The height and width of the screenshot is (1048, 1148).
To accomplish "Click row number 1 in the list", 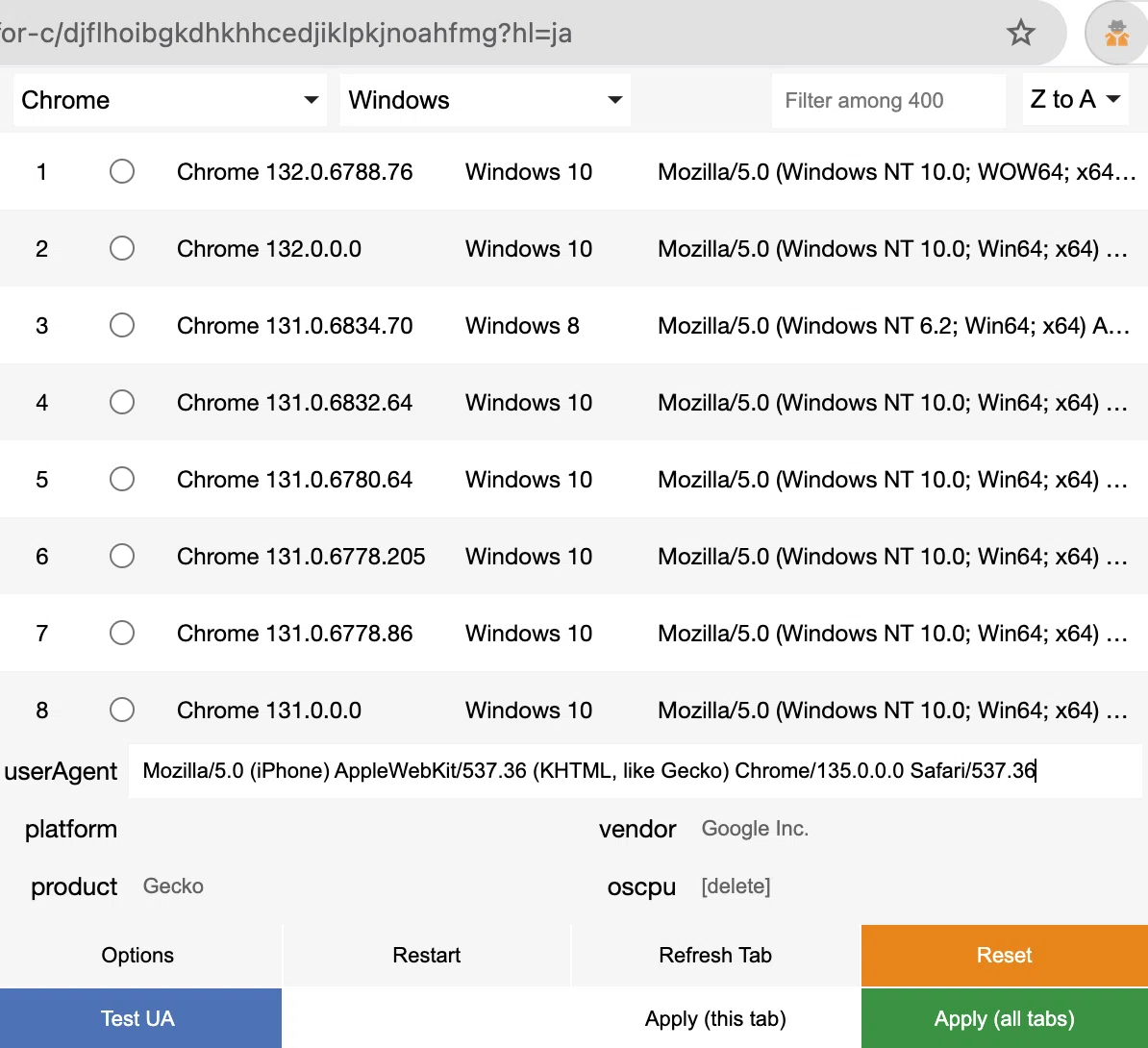I will pos(41,171).
